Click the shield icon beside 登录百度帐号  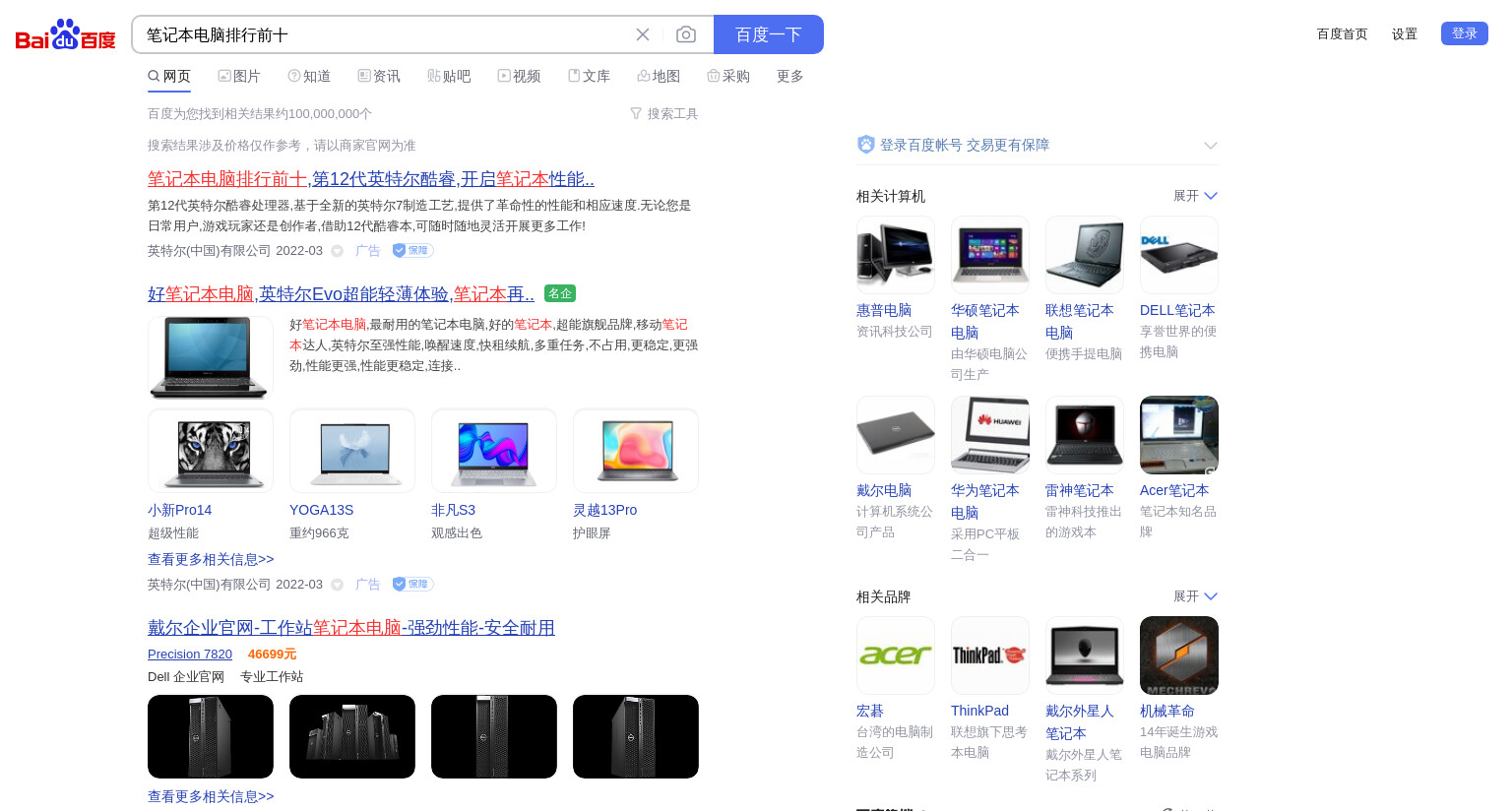(x=866, y=145)
